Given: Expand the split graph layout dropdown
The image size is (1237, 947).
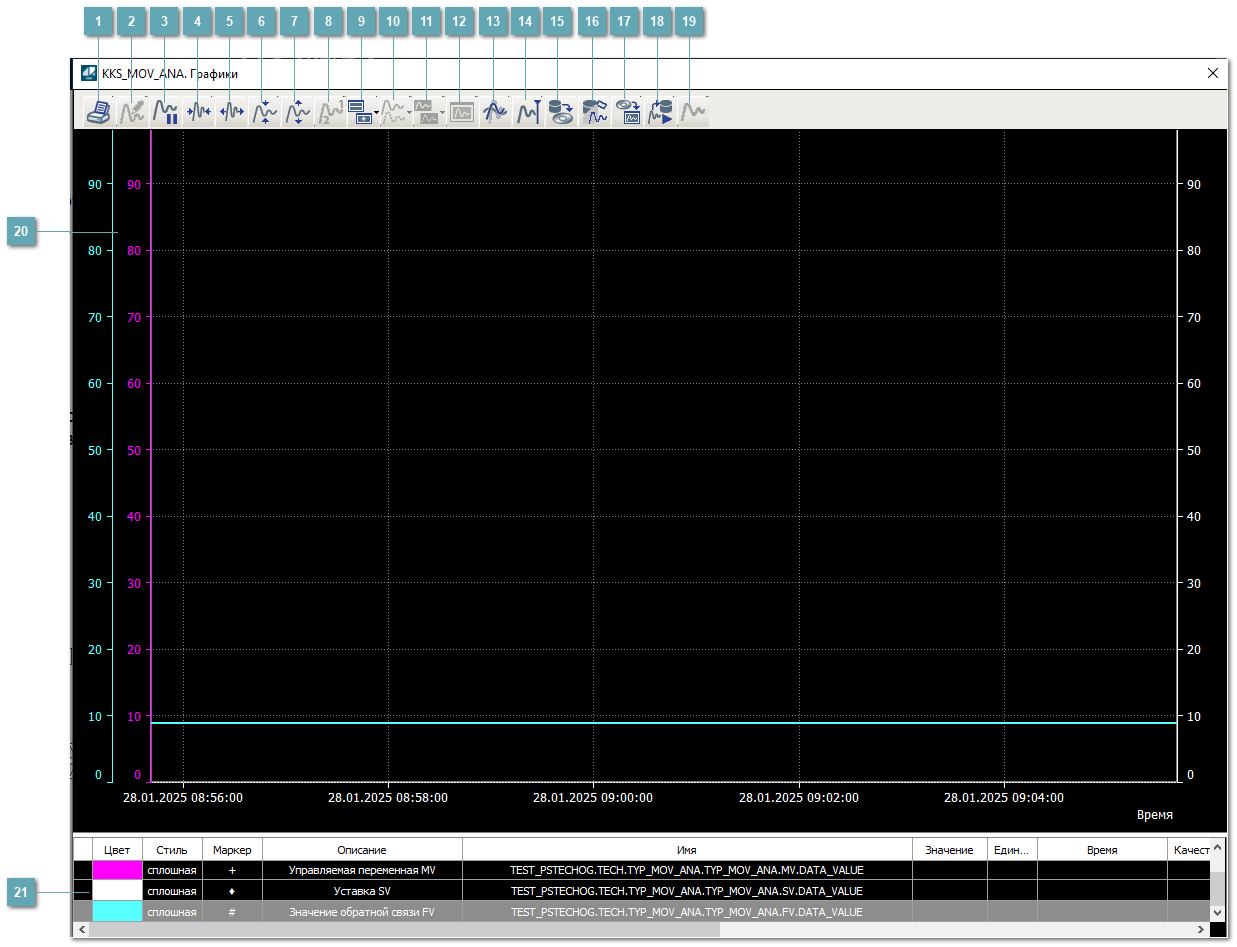Looking at the screenshot, I should click(x=442, y=114).
